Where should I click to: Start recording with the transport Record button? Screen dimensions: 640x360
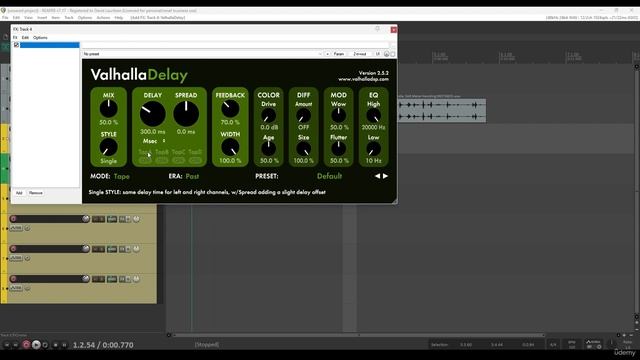point(26,345)
